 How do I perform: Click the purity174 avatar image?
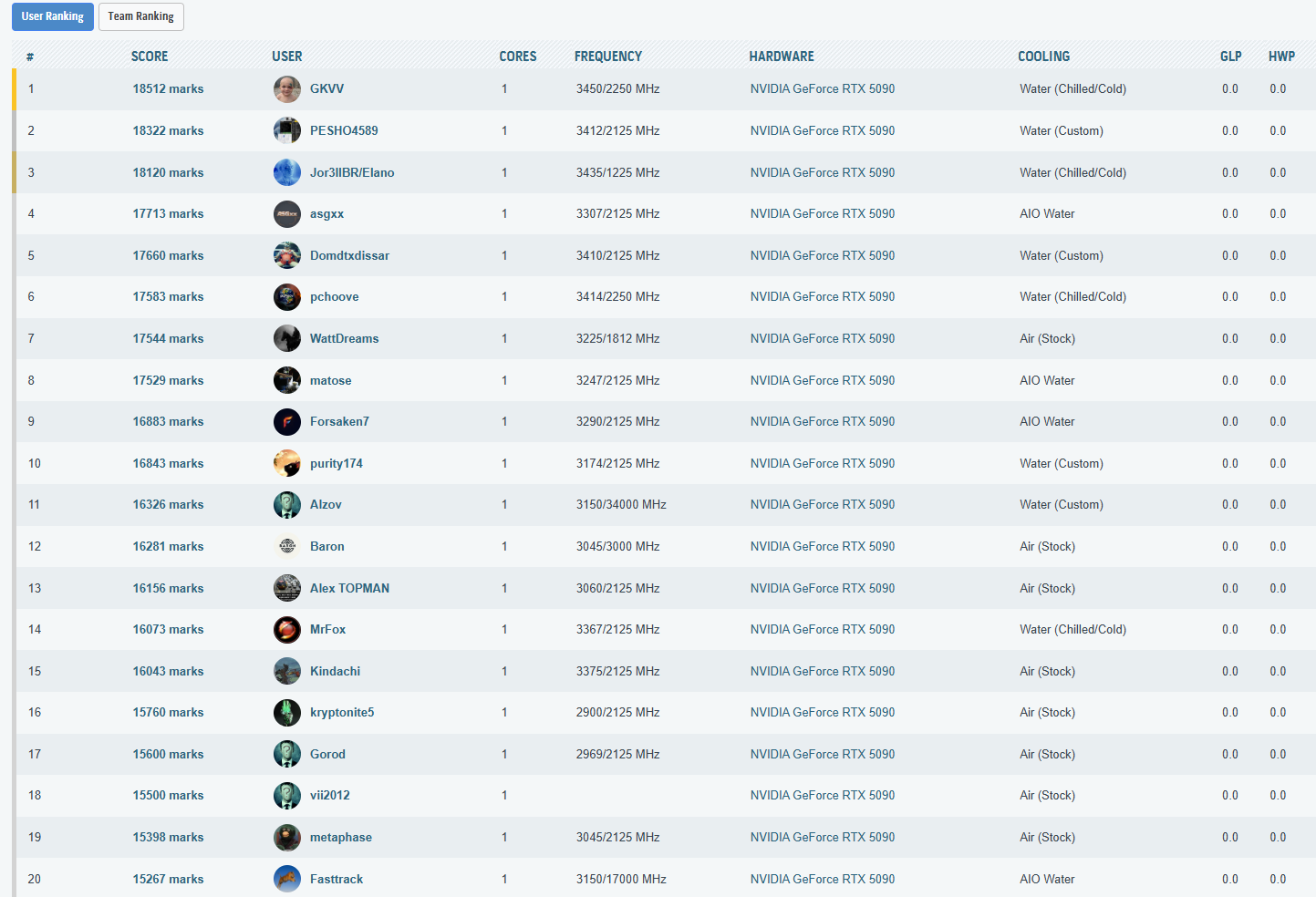(x=286, y=463)
